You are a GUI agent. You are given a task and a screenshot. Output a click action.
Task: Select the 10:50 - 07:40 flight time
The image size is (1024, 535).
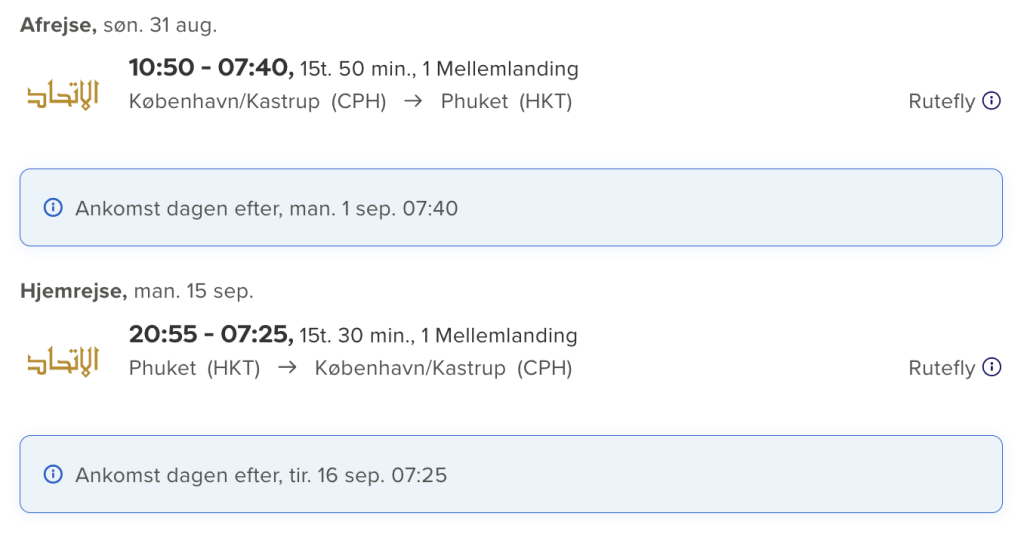[x=211, y=67]
